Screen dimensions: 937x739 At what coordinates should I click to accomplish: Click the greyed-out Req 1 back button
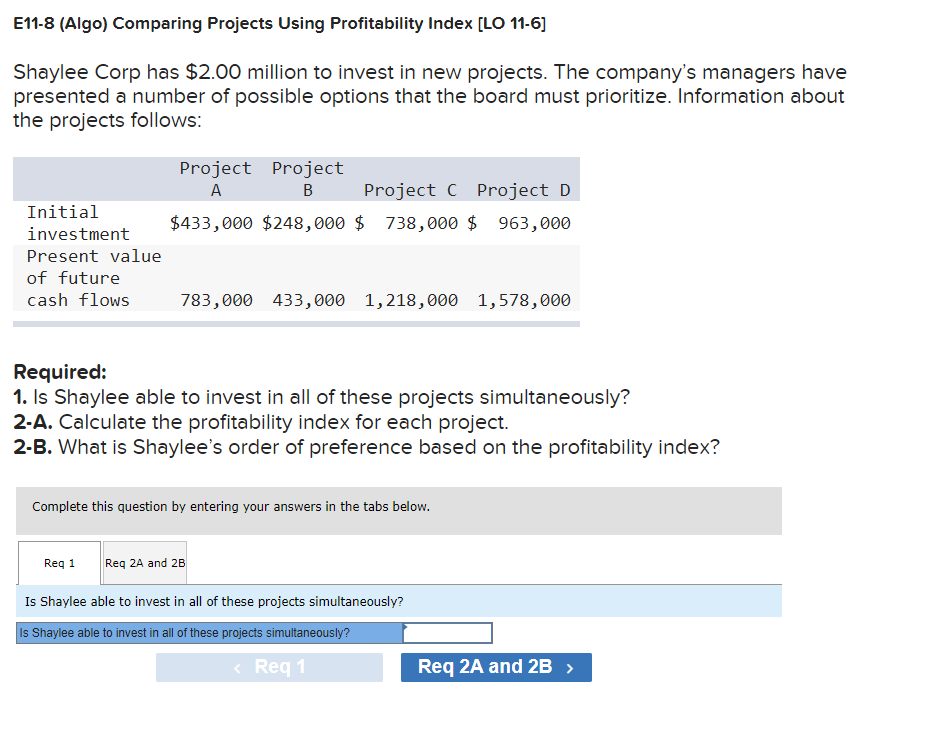[269, 667]
